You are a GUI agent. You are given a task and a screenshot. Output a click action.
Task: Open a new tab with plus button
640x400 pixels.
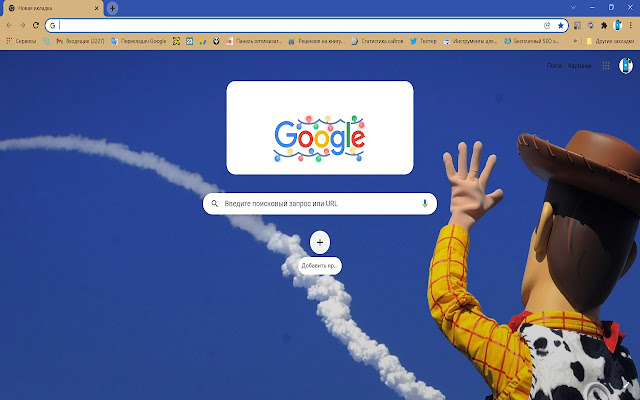(x=112, y=8)
